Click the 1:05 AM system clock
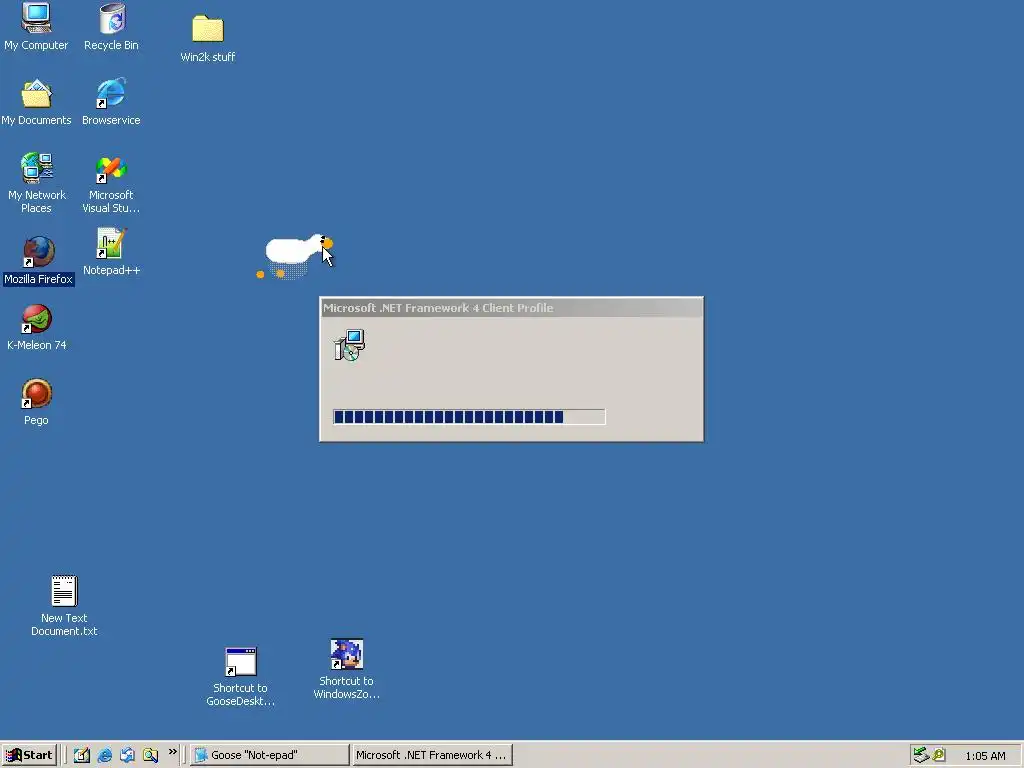The width and height of the screenshot is (1024, 768). coord(985,756)
